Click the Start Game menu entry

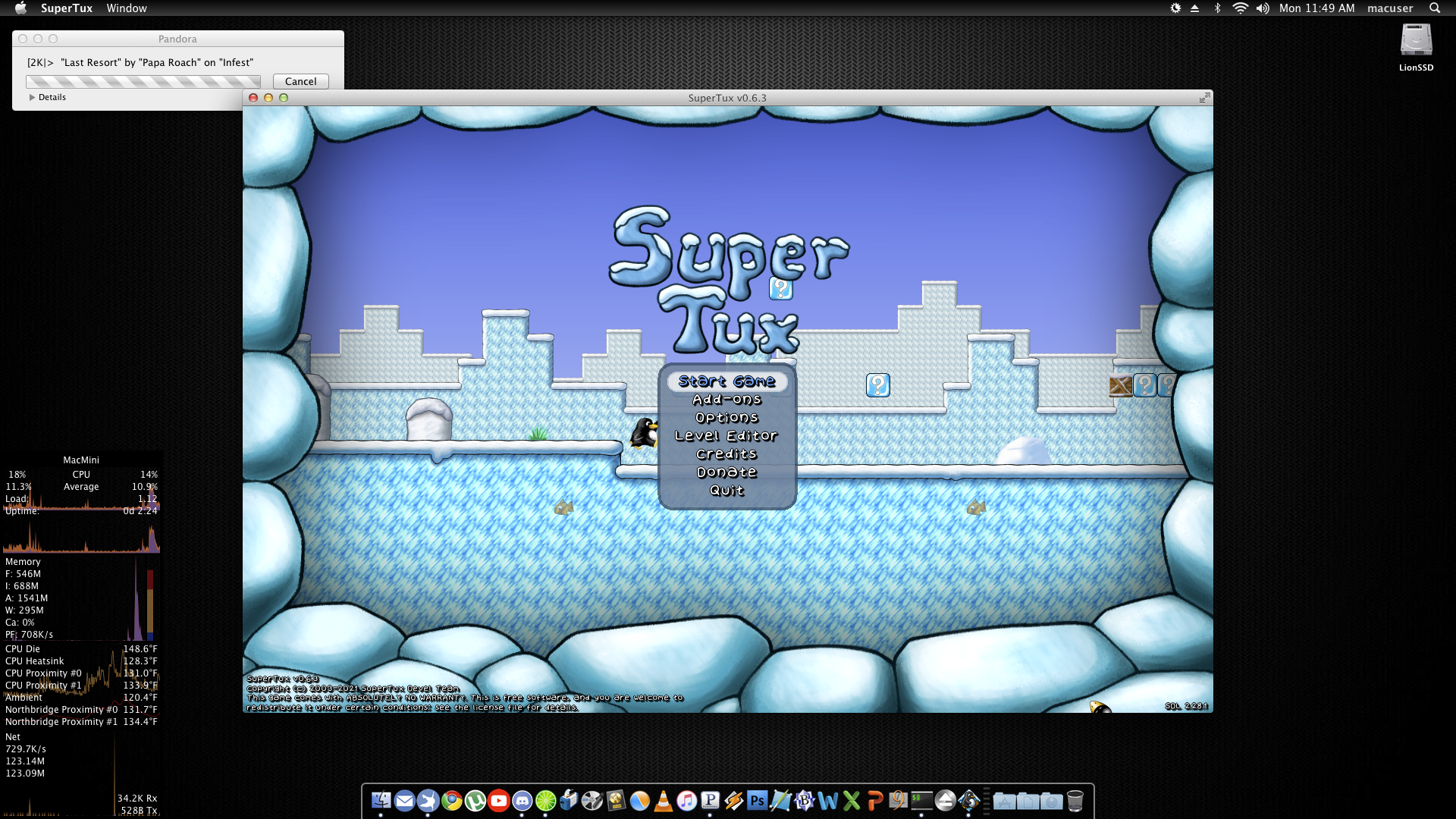tap(726, 381)
